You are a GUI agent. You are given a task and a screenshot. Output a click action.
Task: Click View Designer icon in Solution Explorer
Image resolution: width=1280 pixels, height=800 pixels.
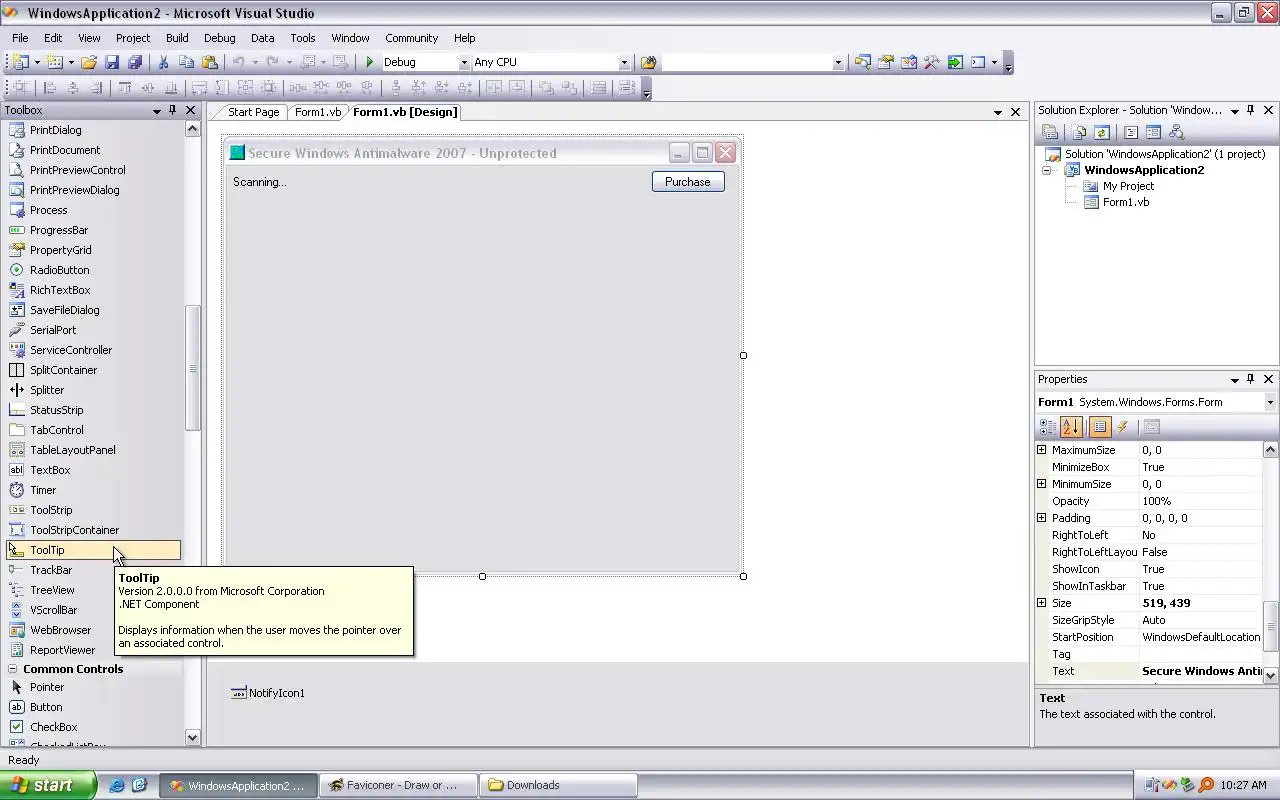pos(1153,132)
